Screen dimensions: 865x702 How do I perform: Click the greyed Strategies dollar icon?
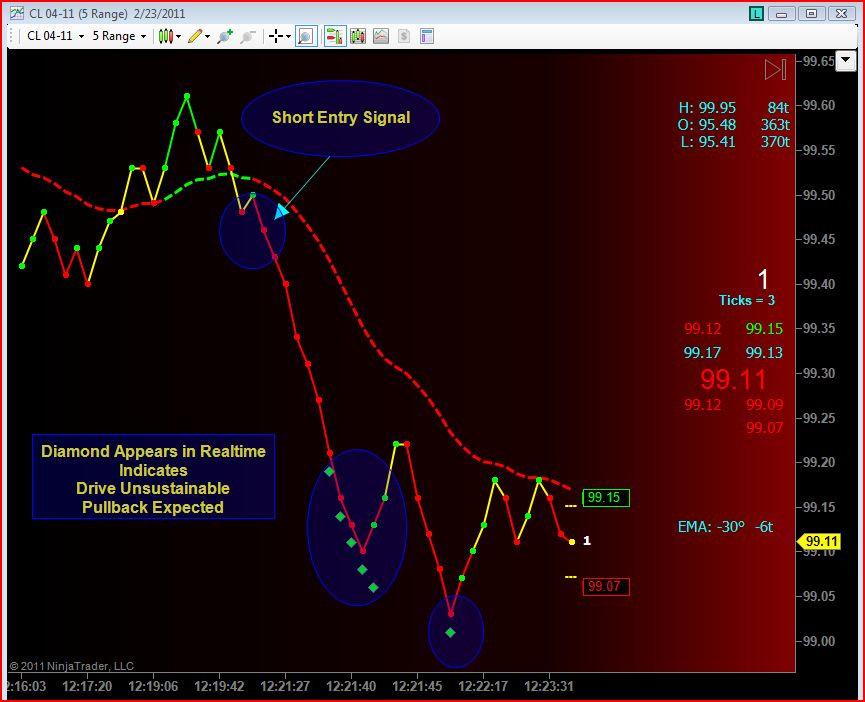pyautogui.click(x=404, y=36)
